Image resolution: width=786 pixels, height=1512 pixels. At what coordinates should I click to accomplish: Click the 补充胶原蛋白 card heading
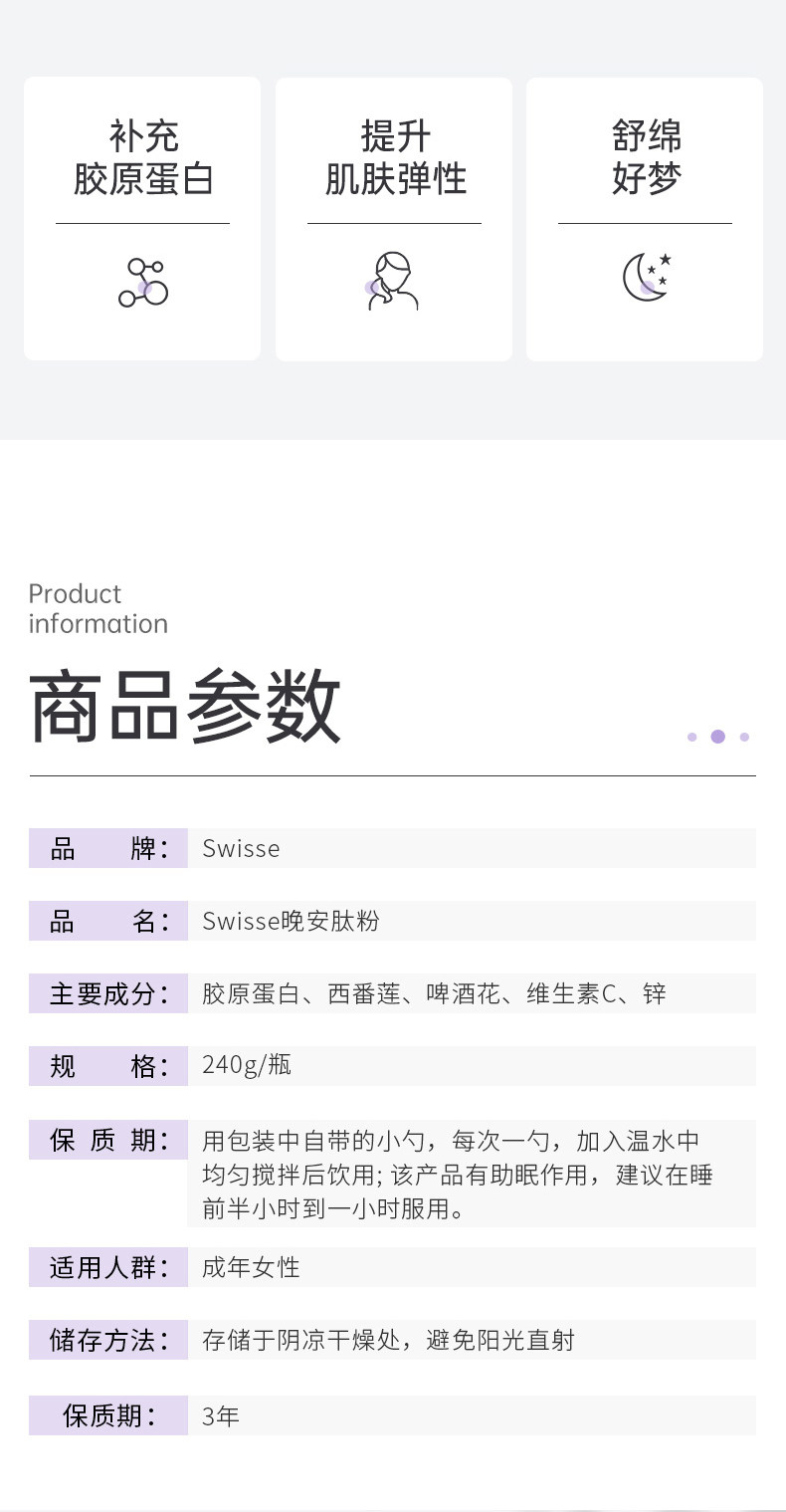pyautogui.click(x=143, y=157)
